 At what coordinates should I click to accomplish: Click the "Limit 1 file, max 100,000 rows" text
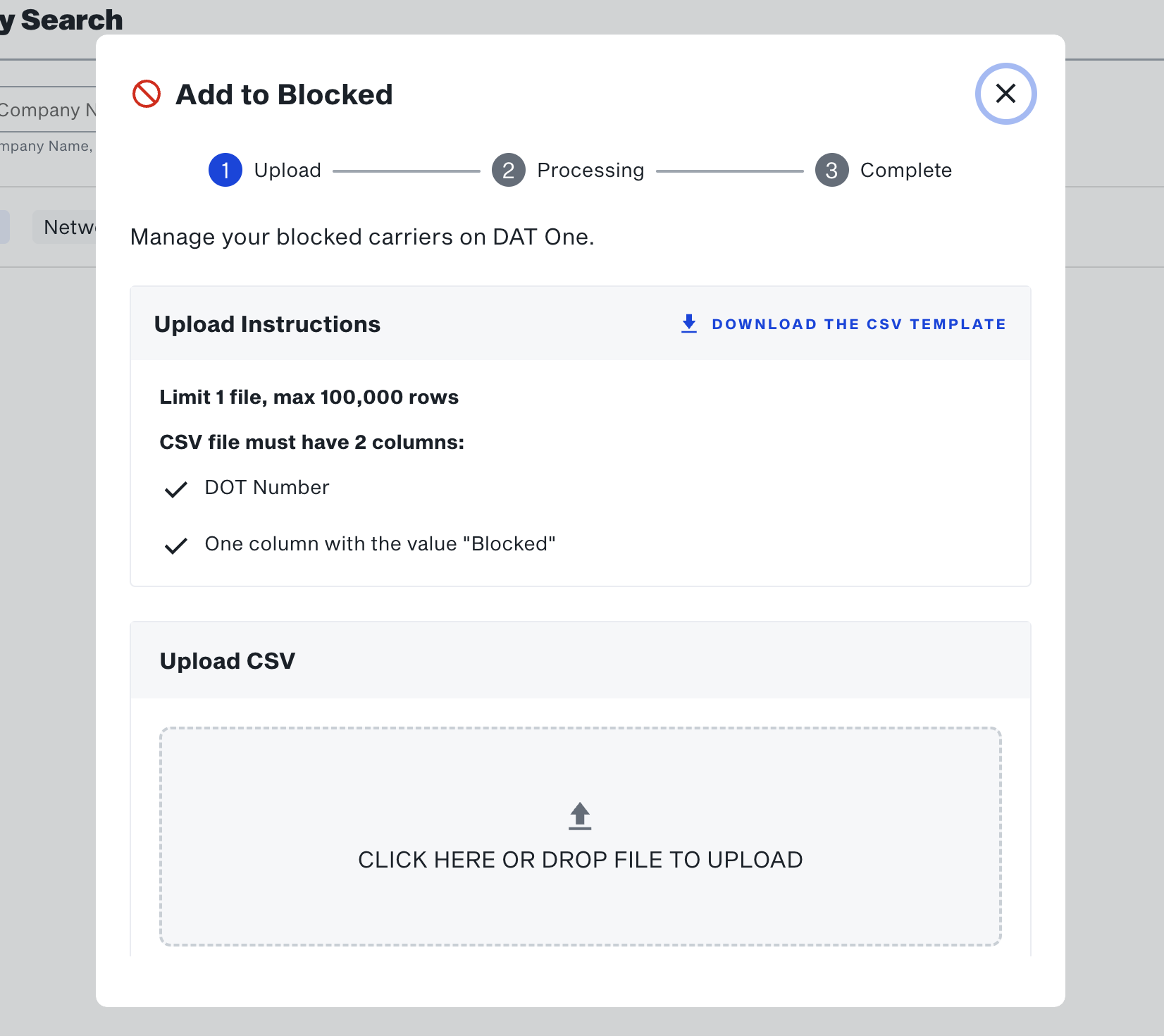point(309,397)
